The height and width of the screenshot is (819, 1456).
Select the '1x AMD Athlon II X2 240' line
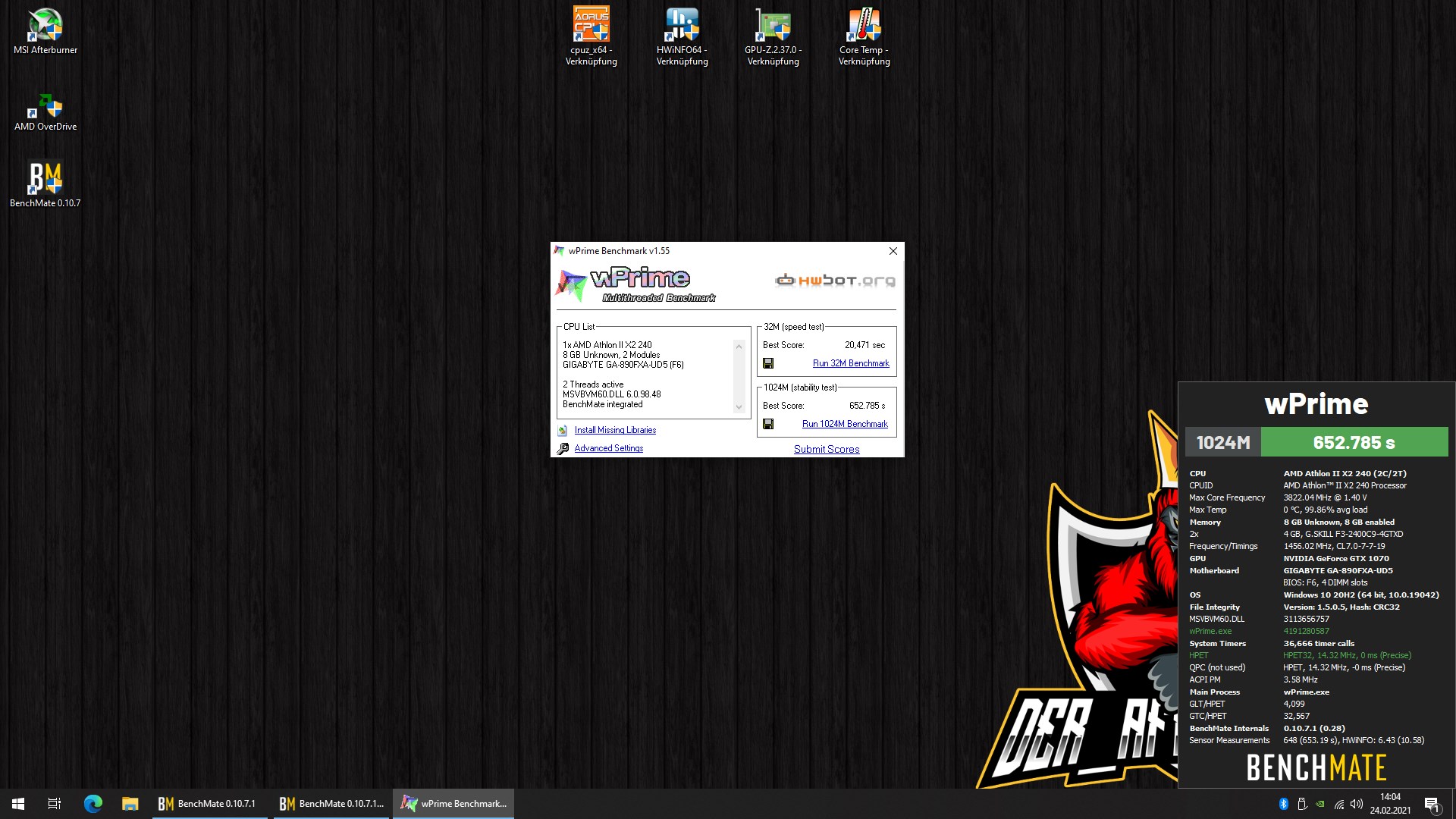tap(607, 345)
